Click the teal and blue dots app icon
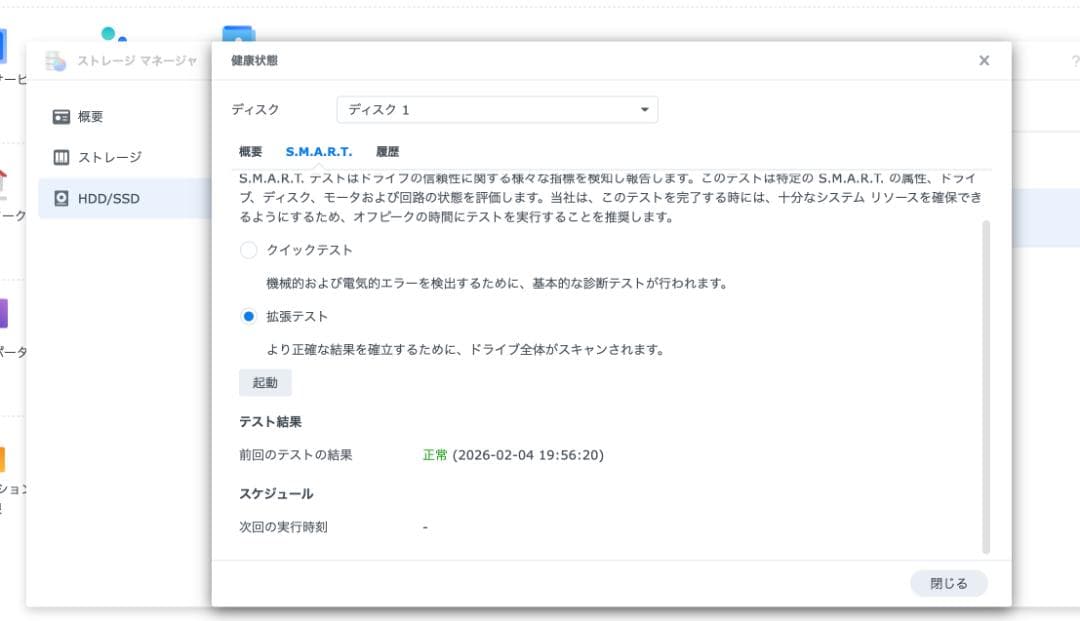Screen dimensions: 1080x621 114,36
